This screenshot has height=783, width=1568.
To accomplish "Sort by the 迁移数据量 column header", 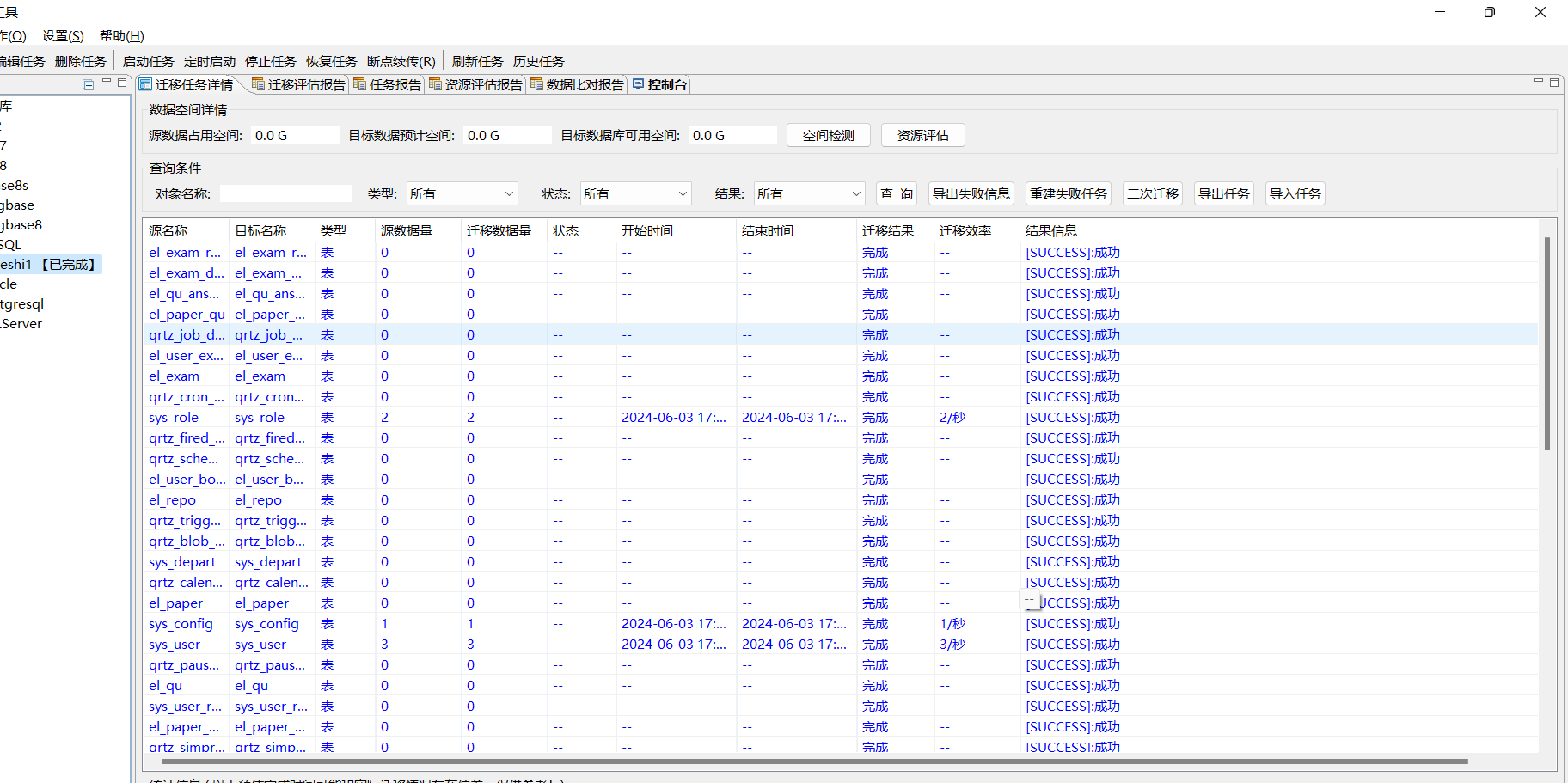I will (x=504, y=231).
